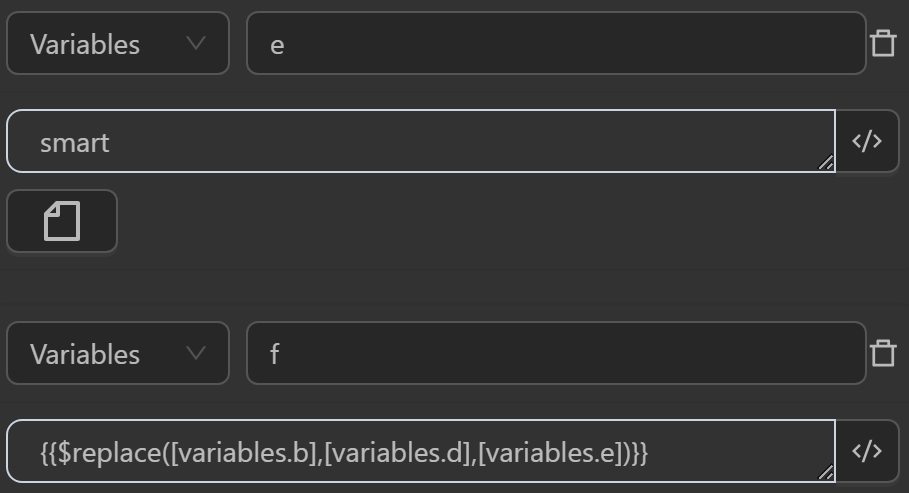Screen dimensions: 909x493
Task: Place cursor on the $replace function name
Action: click(x=111, y=453)
